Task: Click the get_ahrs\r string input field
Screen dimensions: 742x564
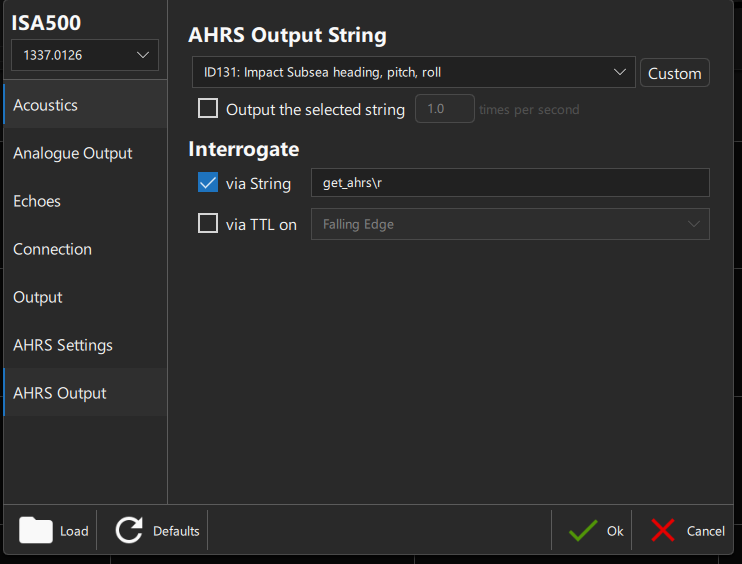Action: coord(510,183)
